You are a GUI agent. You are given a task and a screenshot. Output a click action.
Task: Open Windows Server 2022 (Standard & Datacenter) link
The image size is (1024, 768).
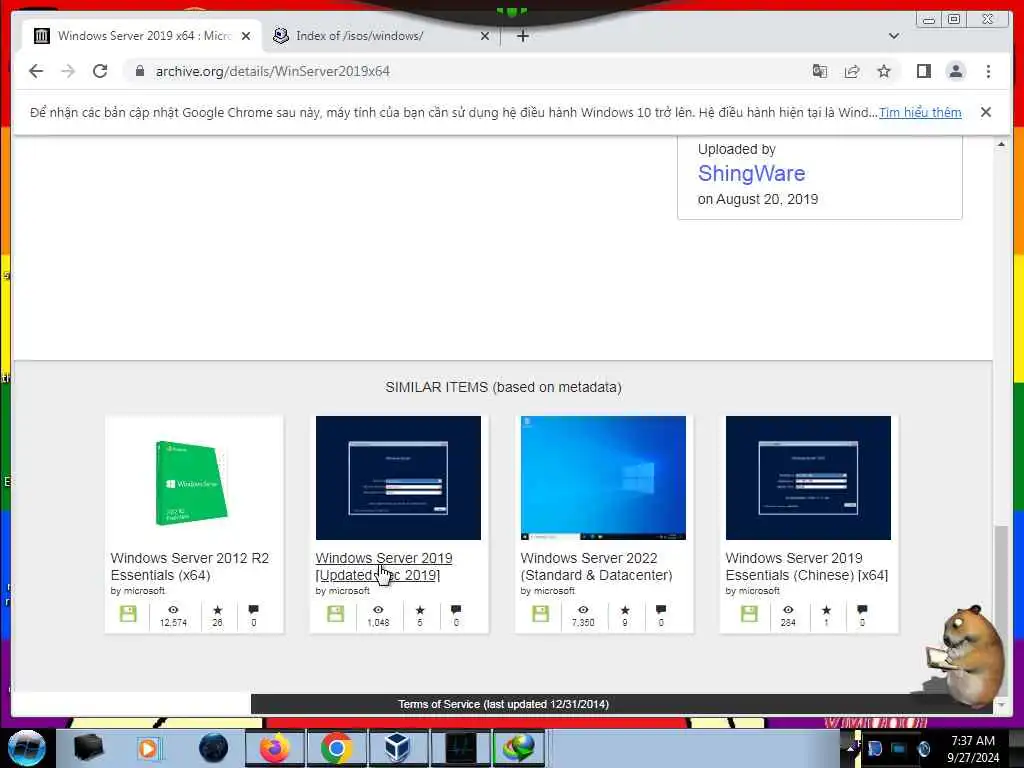596,566
